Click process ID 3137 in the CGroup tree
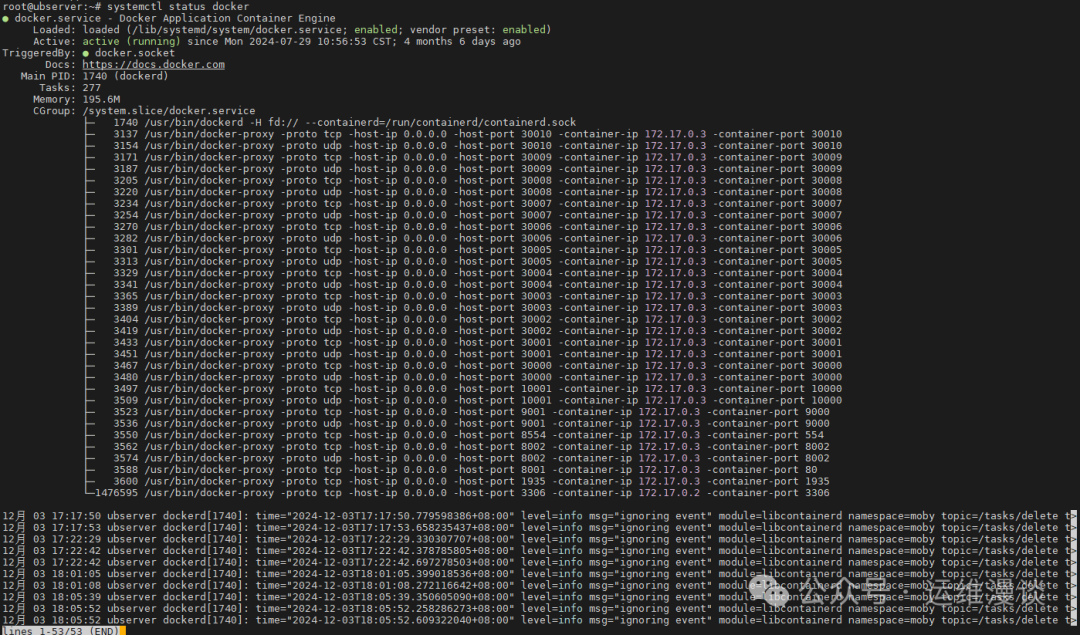Screen dimensions: 1080x635 (x=126, y=134)
